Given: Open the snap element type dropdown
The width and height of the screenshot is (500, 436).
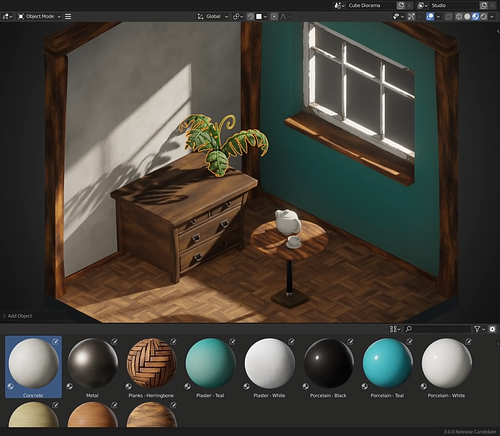Looking at the screenshot, I should (262, 16).
